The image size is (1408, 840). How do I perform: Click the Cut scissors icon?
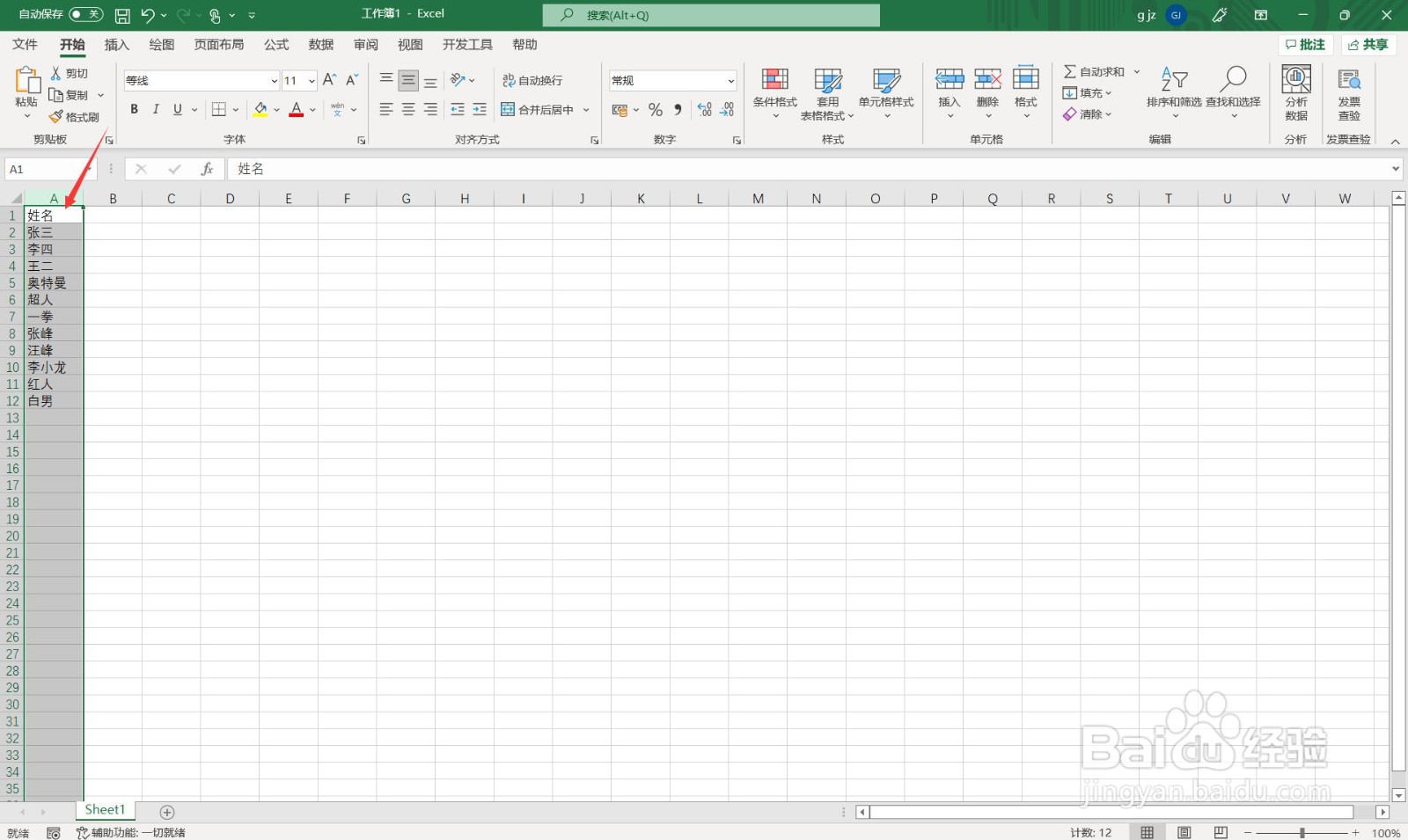(56, 73)
